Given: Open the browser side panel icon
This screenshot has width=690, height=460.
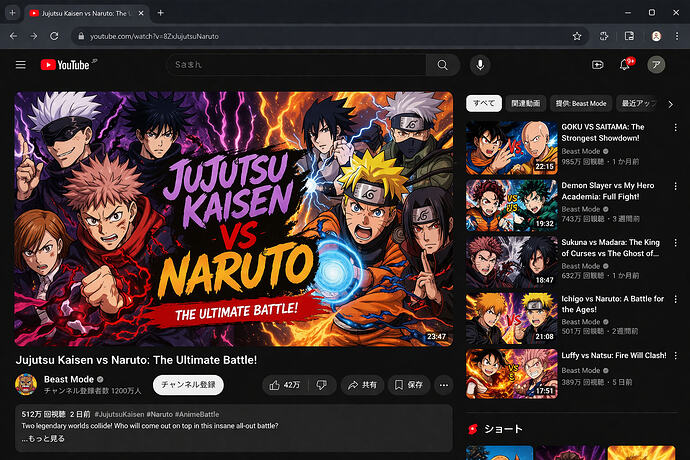Looking at the screenshot, I should coord(629,36).
